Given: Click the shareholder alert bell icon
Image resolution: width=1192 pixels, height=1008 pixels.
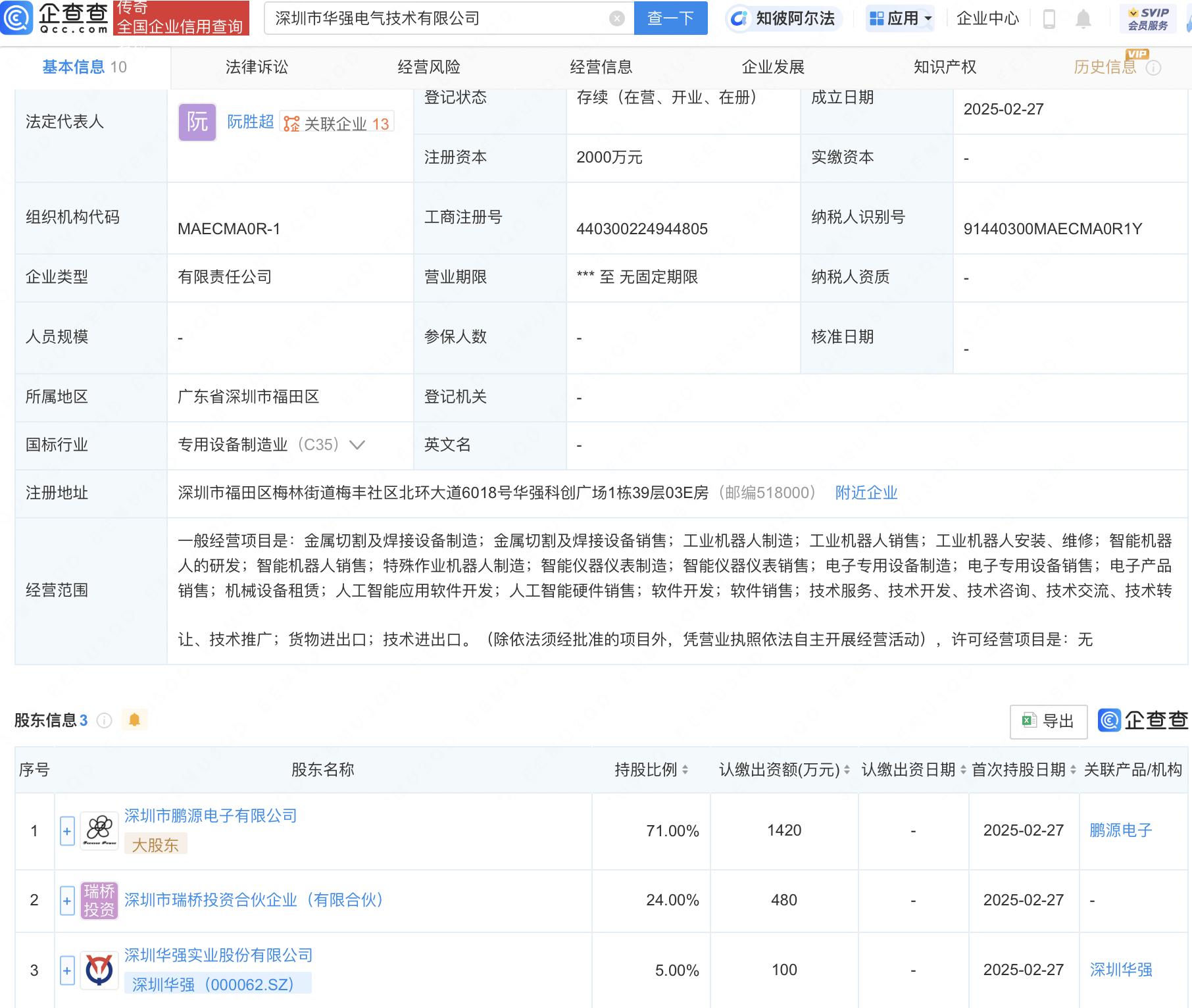Looking at the screenshot, I should [134, 720].
